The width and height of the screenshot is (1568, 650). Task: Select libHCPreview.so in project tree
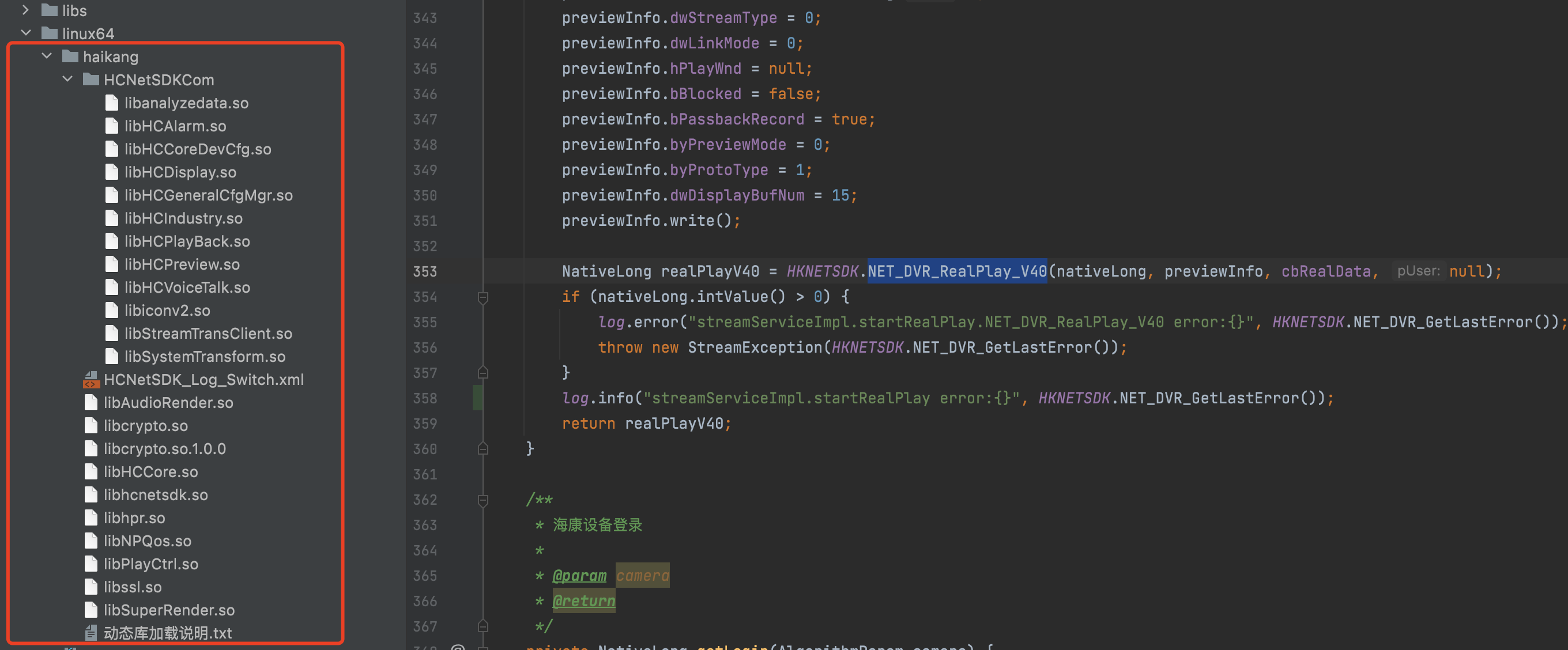[x=182, y=264]
